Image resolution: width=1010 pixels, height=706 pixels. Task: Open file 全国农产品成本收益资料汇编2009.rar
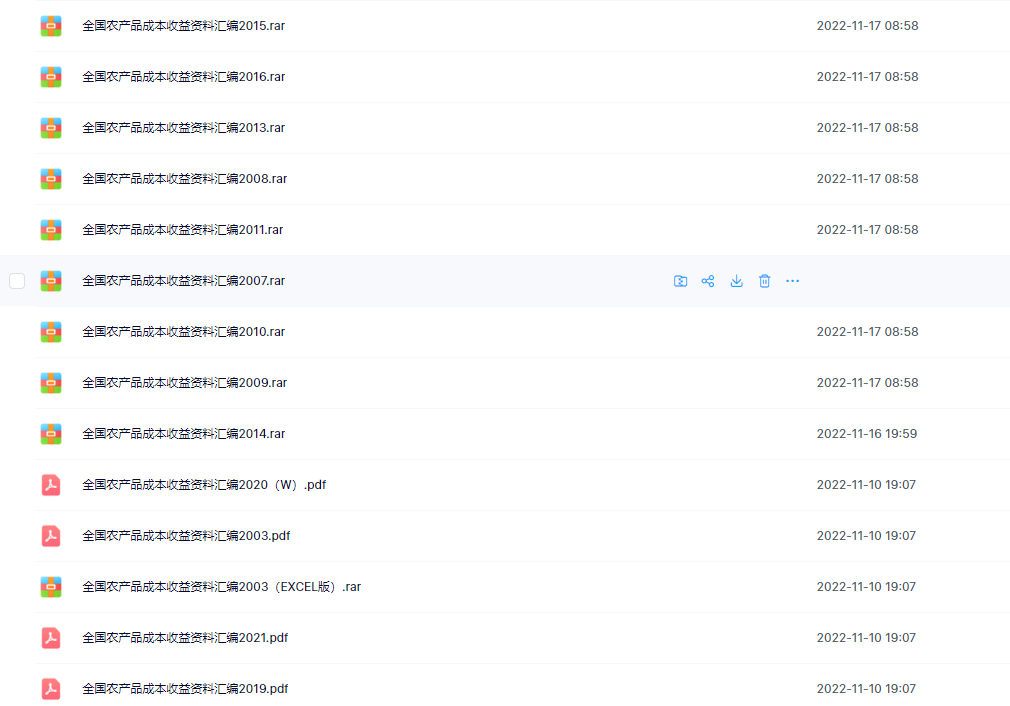[184, 383]
